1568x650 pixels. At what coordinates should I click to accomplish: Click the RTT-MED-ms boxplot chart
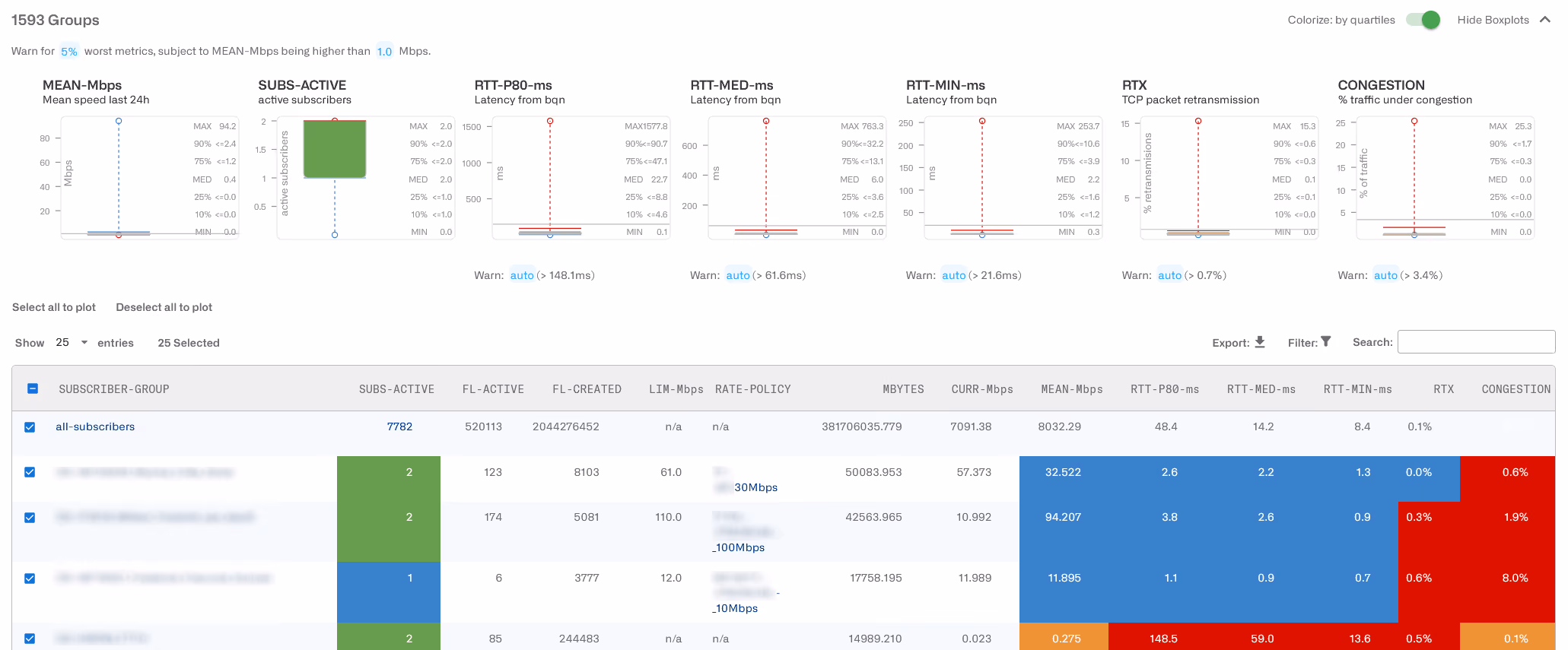pyautogui.click(x=797, y=178)
